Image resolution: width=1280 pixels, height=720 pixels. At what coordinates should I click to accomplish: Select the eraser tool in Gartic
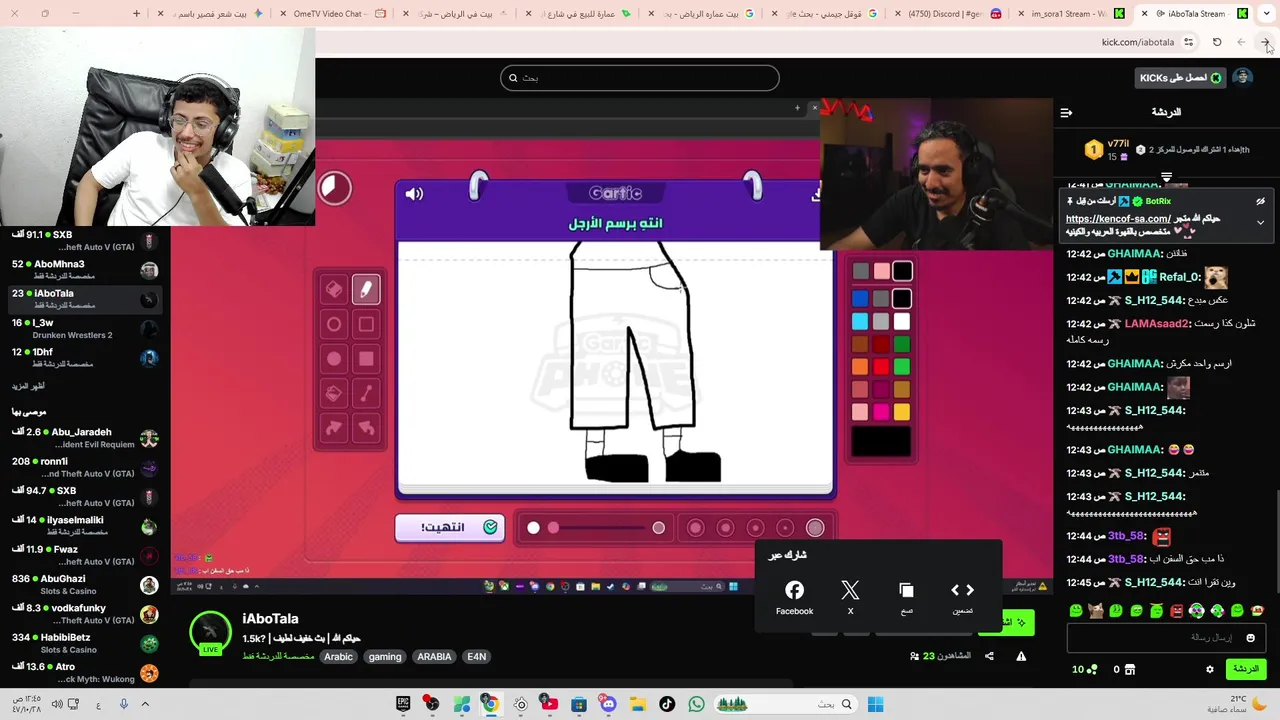click(x=334, y=289)
